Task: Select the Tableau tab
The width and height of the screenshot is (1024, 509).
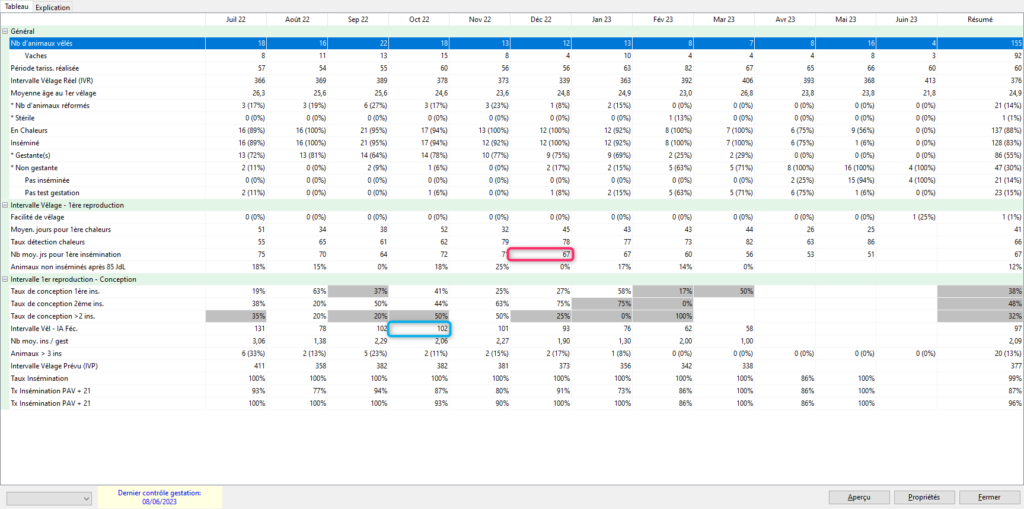Action: 16,6
